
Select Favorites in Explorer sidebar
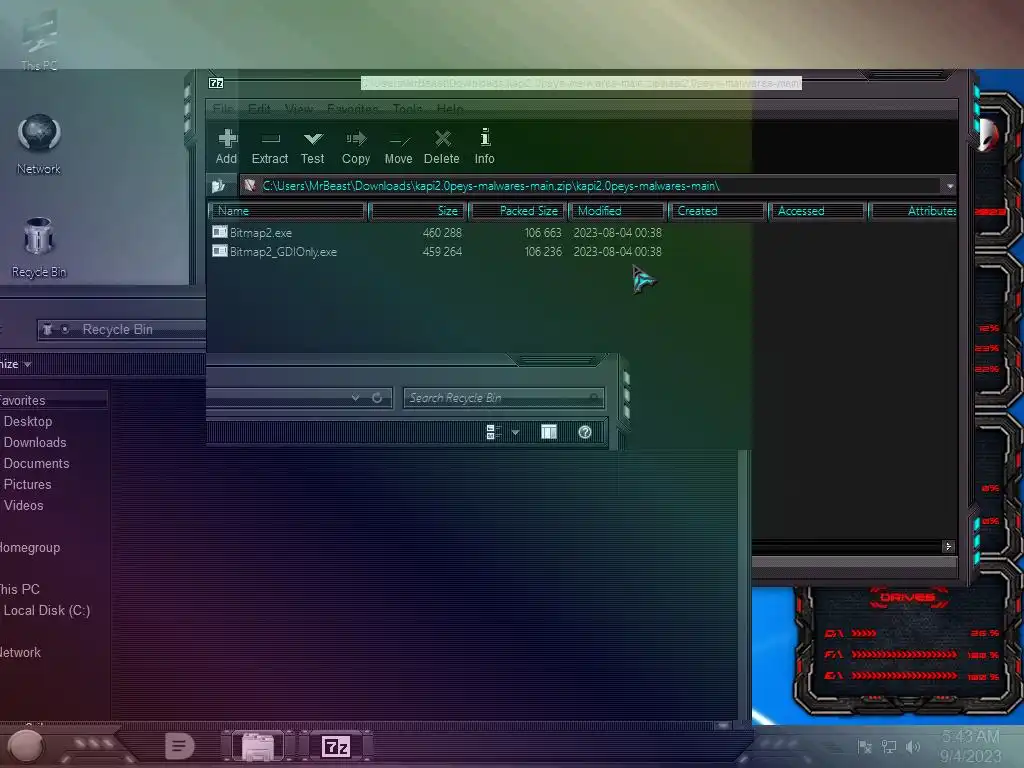pos(22,400)
